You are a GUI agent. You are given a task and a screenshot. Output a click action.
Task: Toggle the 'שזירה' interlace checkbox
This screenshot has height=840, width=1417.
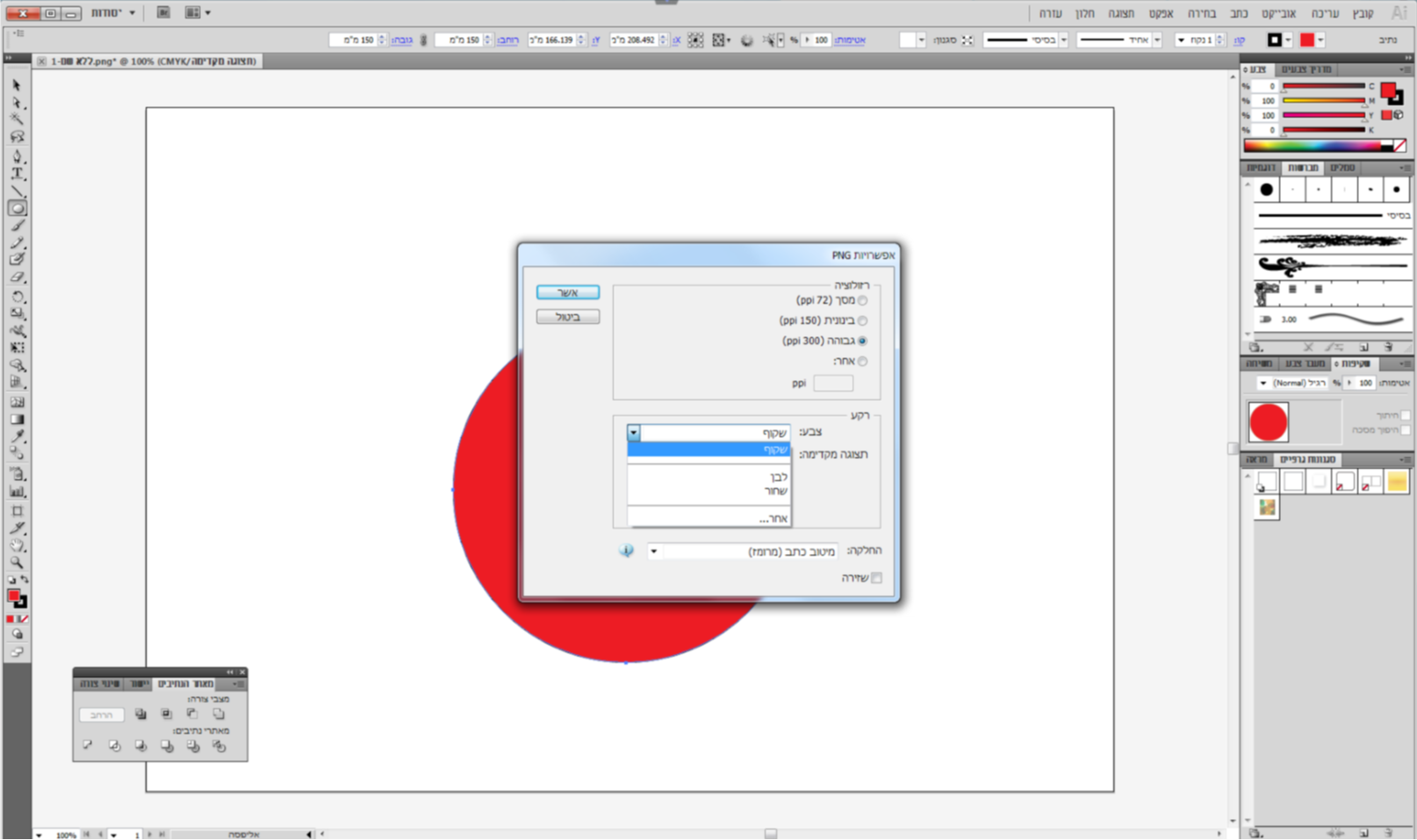click(x=876, y=578)
